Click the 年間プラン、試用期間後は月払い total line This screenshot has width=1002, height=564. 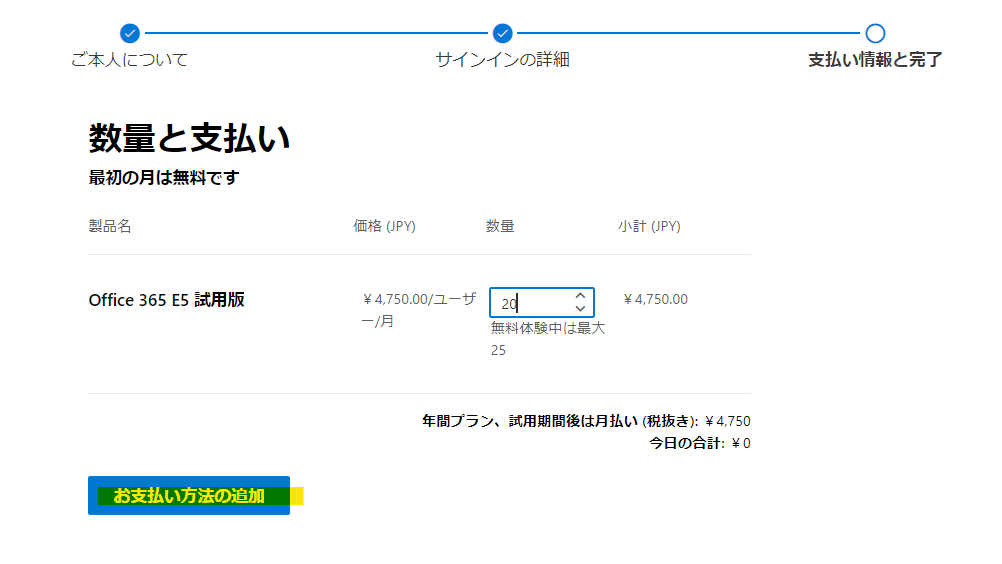pyautogui.click(x=586, y=422)
